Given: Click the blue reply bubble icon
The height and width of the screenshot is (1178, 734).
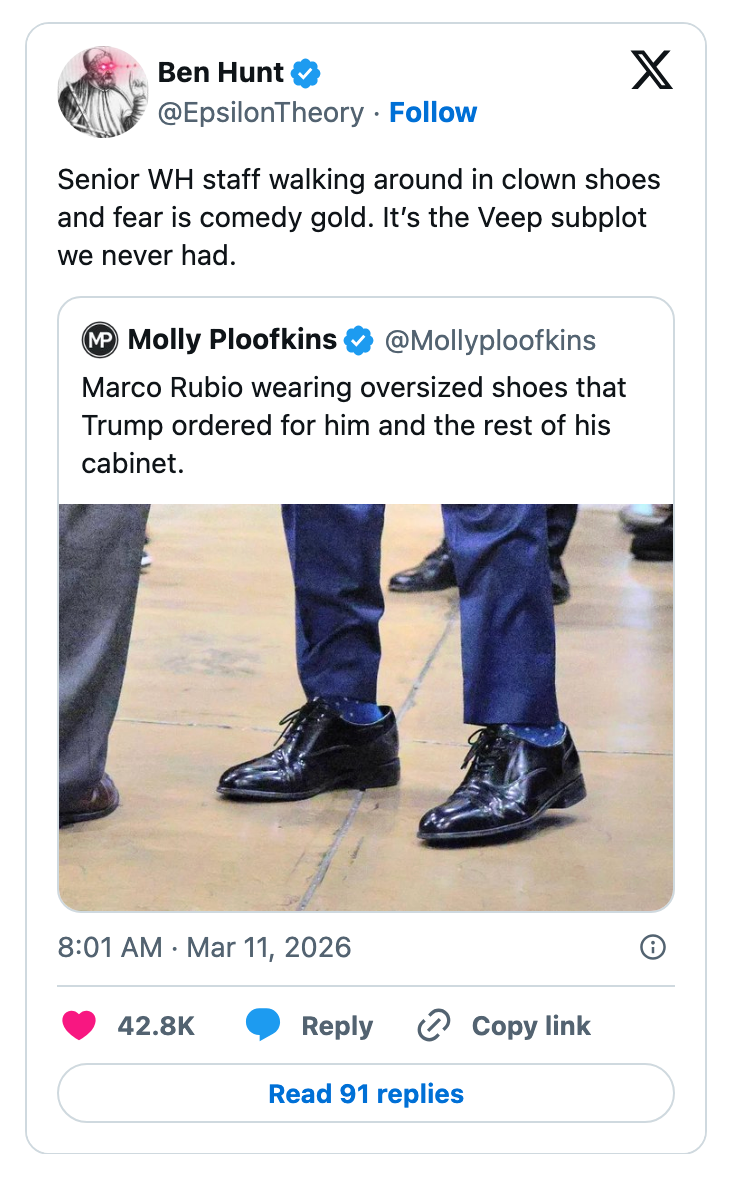Looking at the screenshot, I should pyautogui.click(x=262, y=1026).
